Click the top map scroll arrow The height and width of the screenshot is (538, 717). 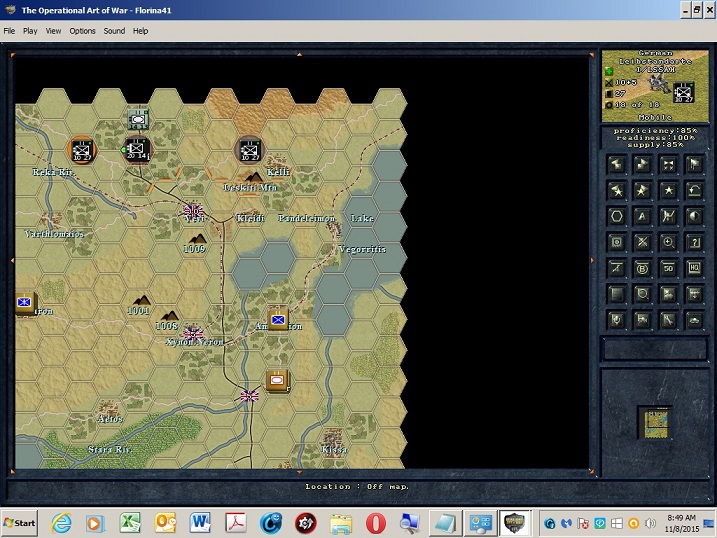[300, 54]
